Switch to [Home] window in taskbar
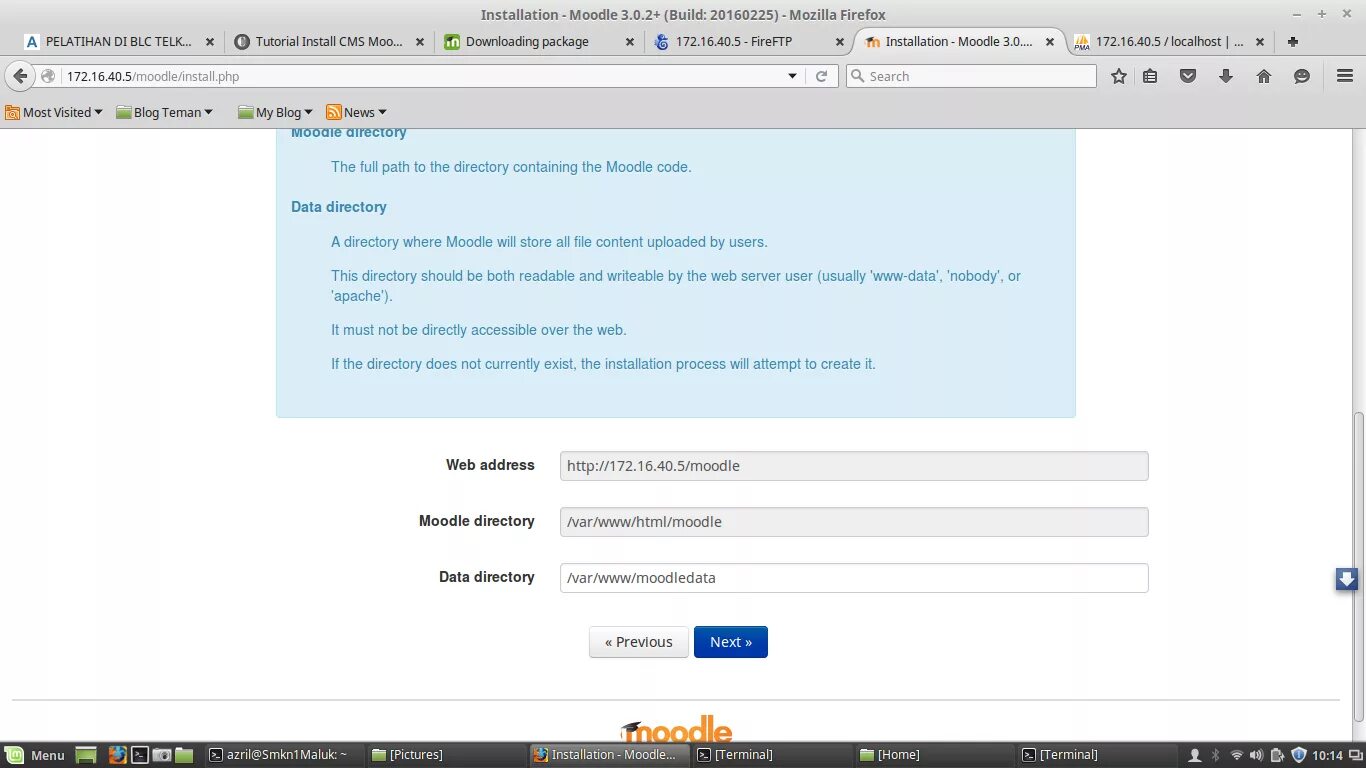The image size is (1366, 768). pyautogui.click(x=935, y=755)
